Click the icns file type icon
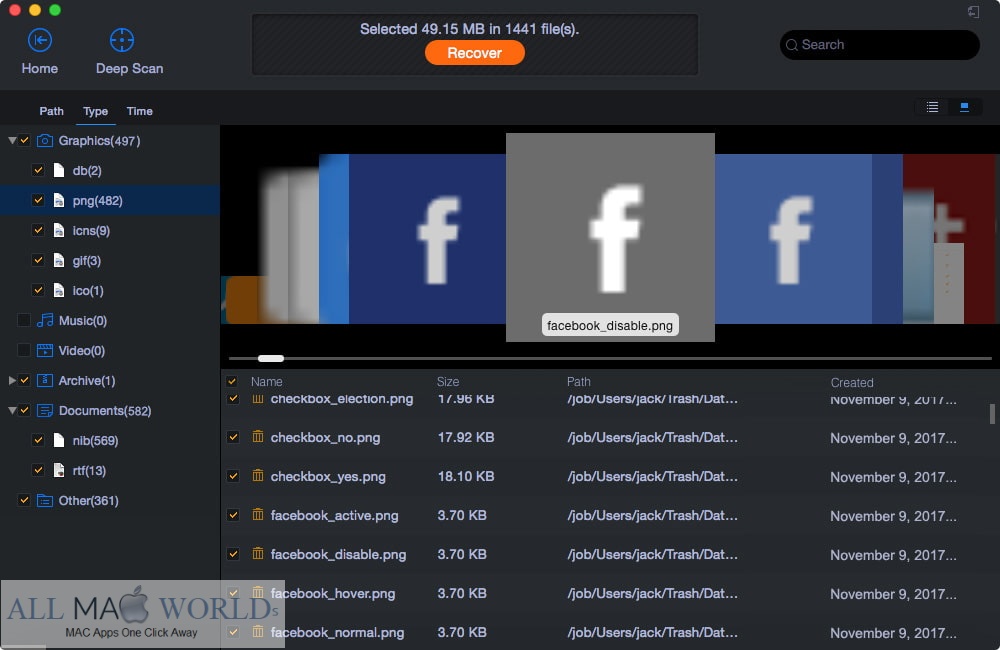 tap(59, 230)
